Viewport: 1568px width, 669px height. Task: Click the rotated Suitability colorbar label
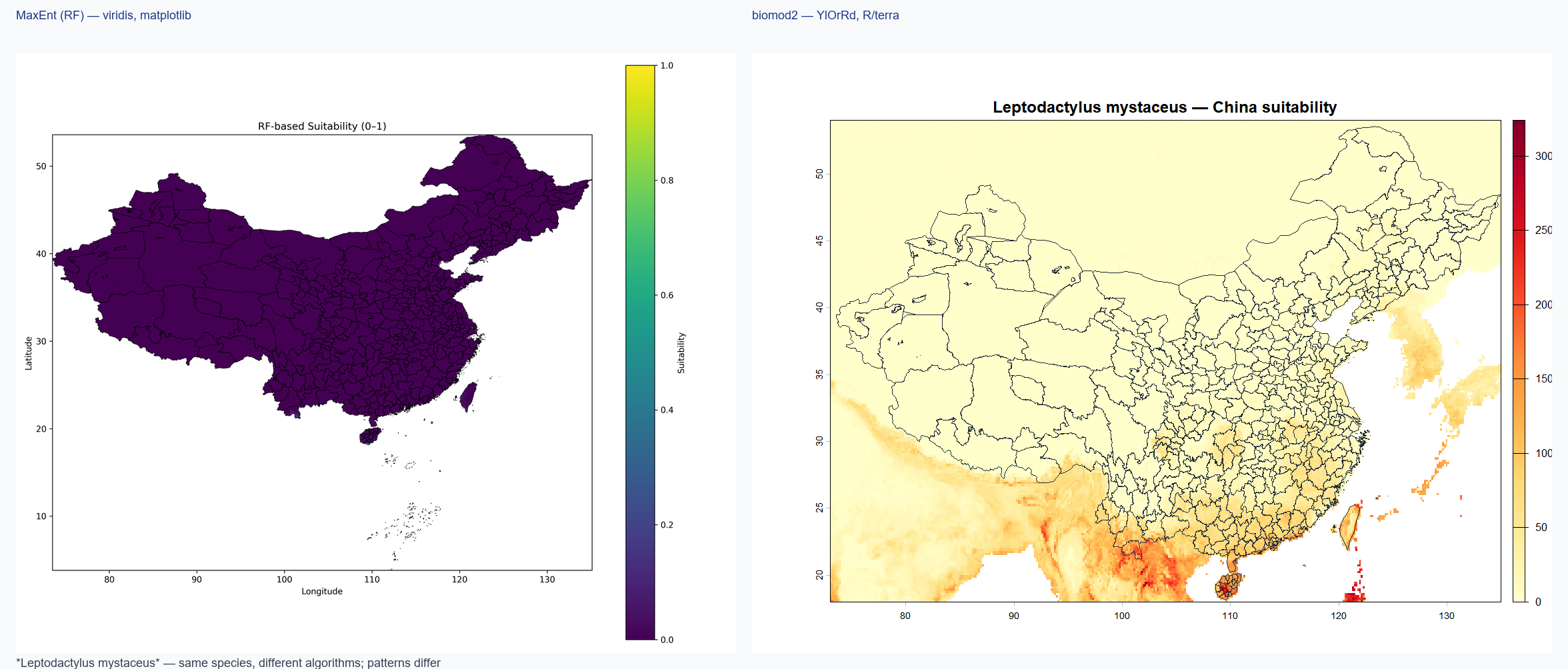[x=681, y=352]
